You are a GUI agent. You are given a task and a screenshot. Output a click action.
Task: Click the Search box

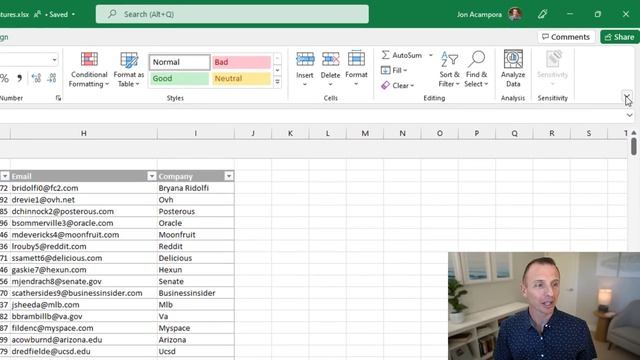click(x=232, y=14)
